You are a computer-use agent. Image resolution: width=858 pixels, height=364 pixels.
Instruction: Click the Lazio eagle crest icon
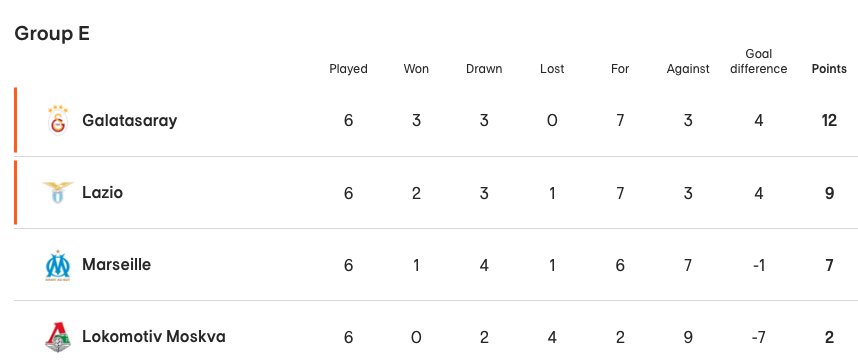tap(58, 193)
